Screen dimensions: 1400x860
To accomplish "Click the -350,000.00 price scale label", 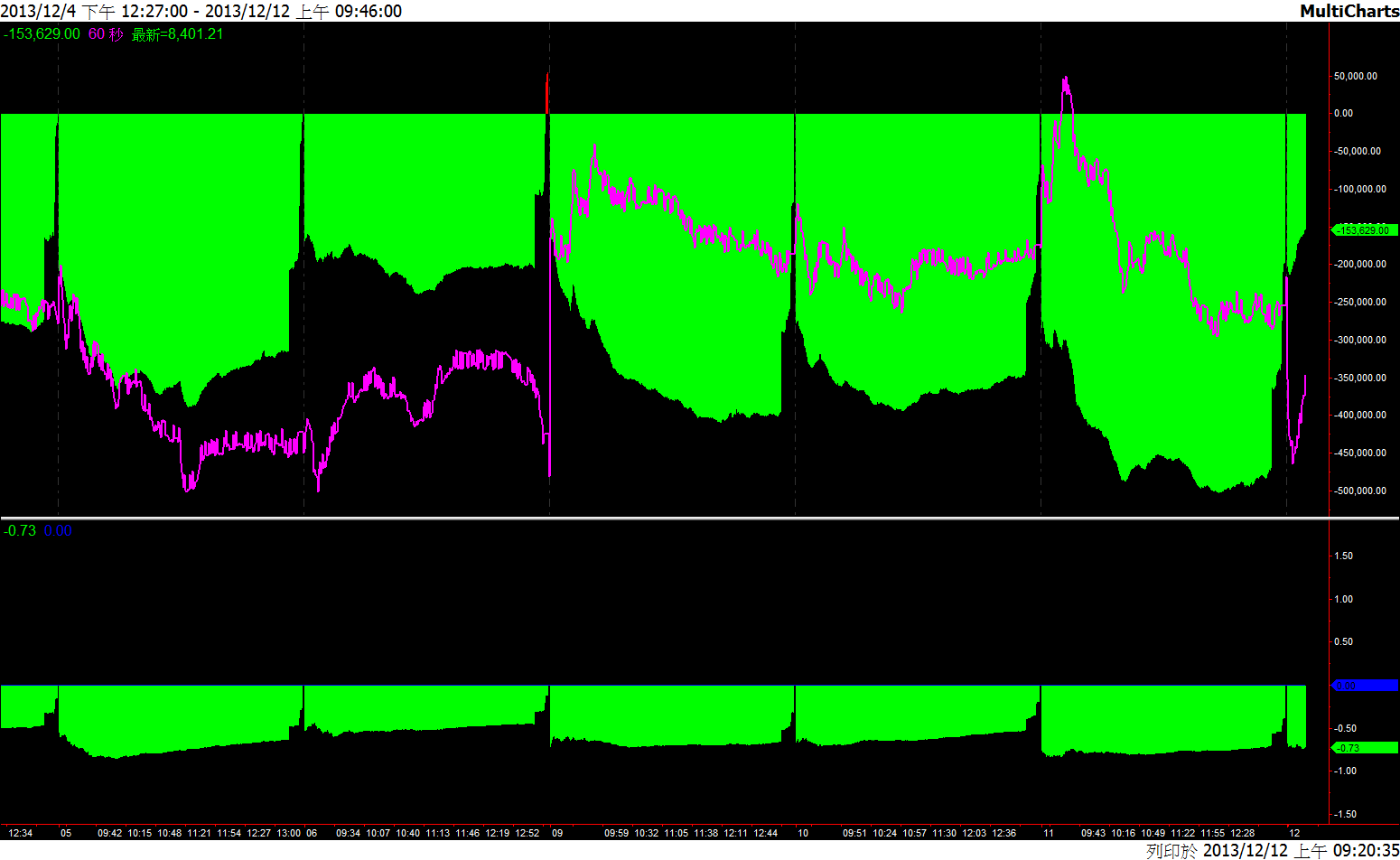I will point(1359,378).
